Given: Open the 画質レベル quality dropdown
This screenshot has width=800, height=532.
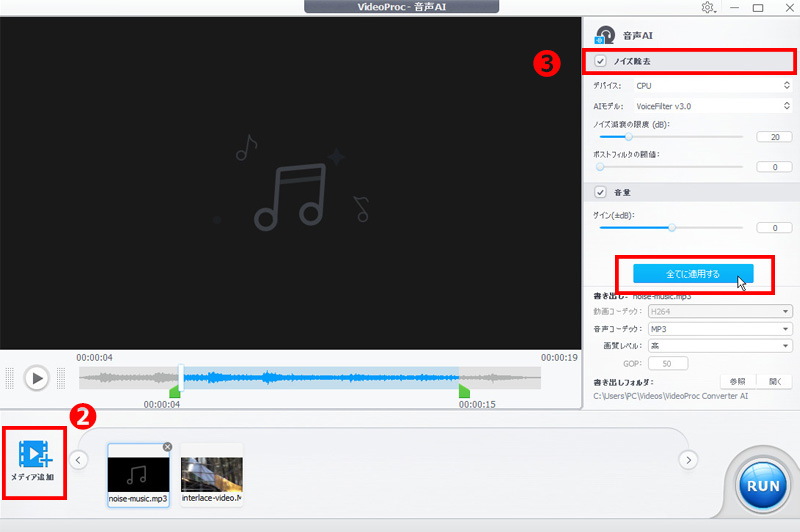Looking at the screenshot, I should pyautogui.click(x=720, y=345).
